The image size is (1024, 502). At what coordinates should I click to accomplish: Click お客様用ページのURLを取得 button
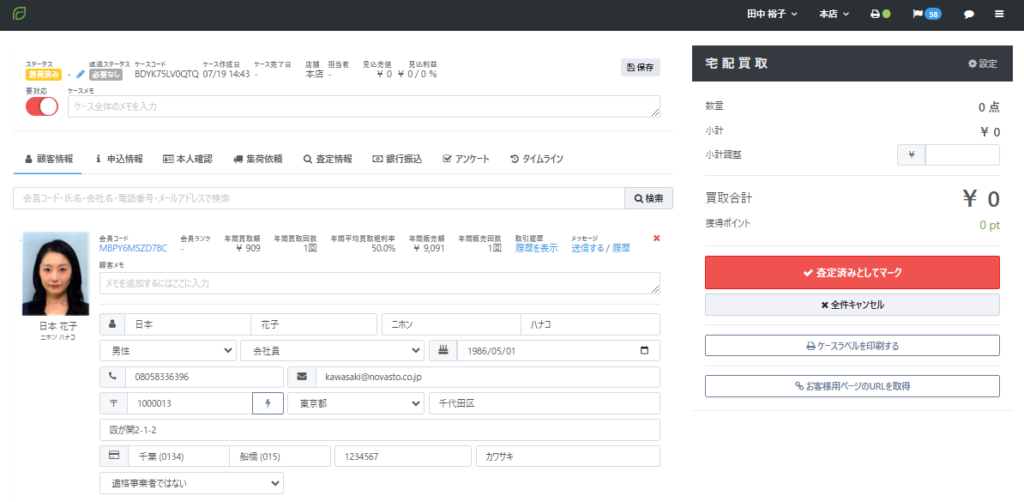[852, 386]
